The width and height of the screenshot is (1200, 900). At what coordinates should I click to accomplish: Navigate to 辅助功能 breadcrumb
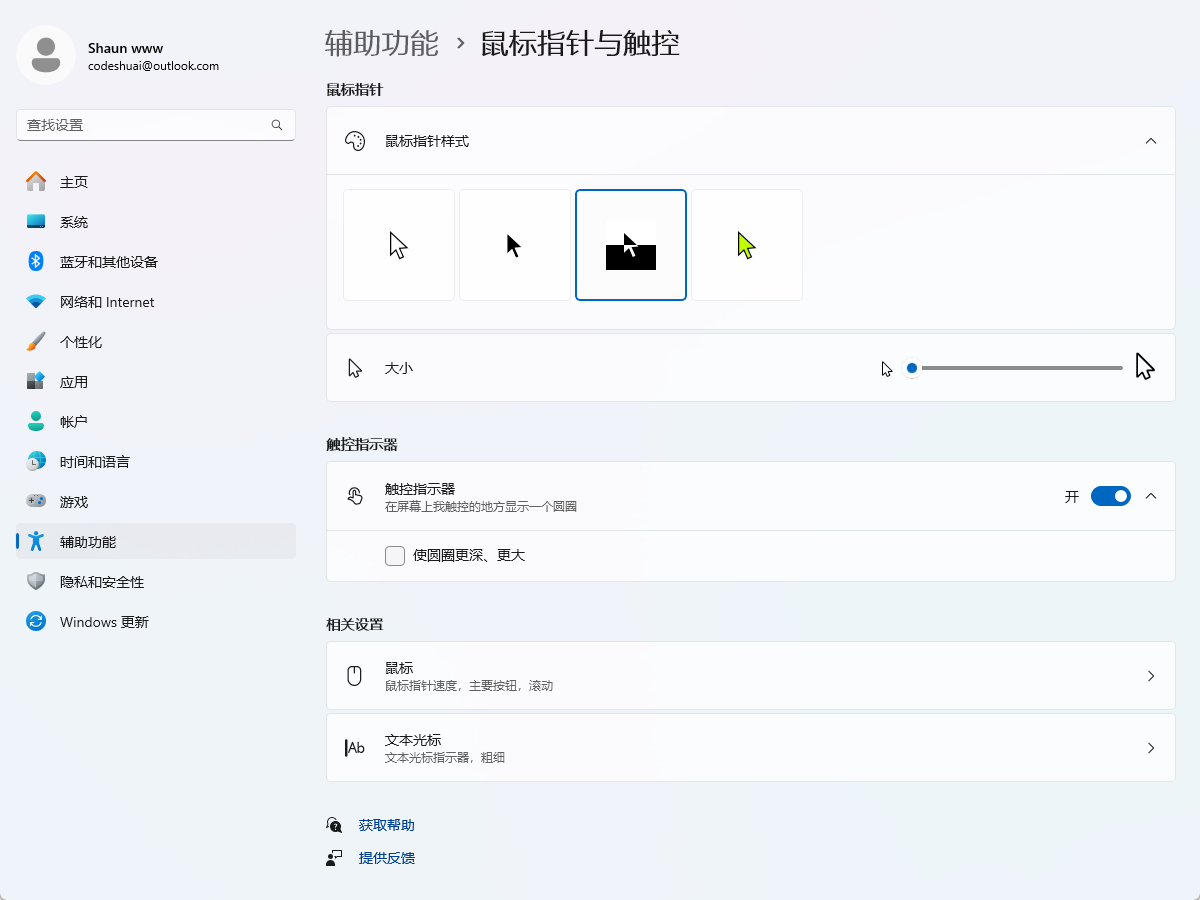(x=381, y=44)
